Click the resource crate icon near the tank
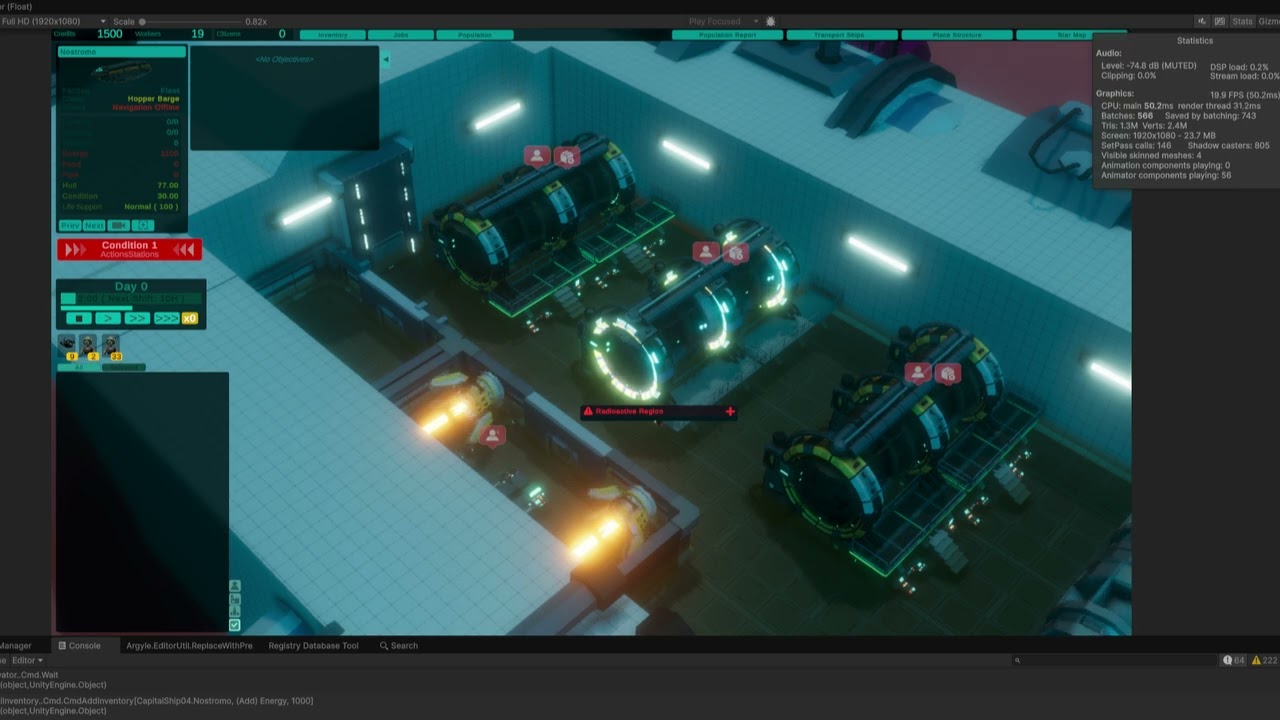Image resolution: width=1280 pixels, height=720 pixels. (567, 157)
